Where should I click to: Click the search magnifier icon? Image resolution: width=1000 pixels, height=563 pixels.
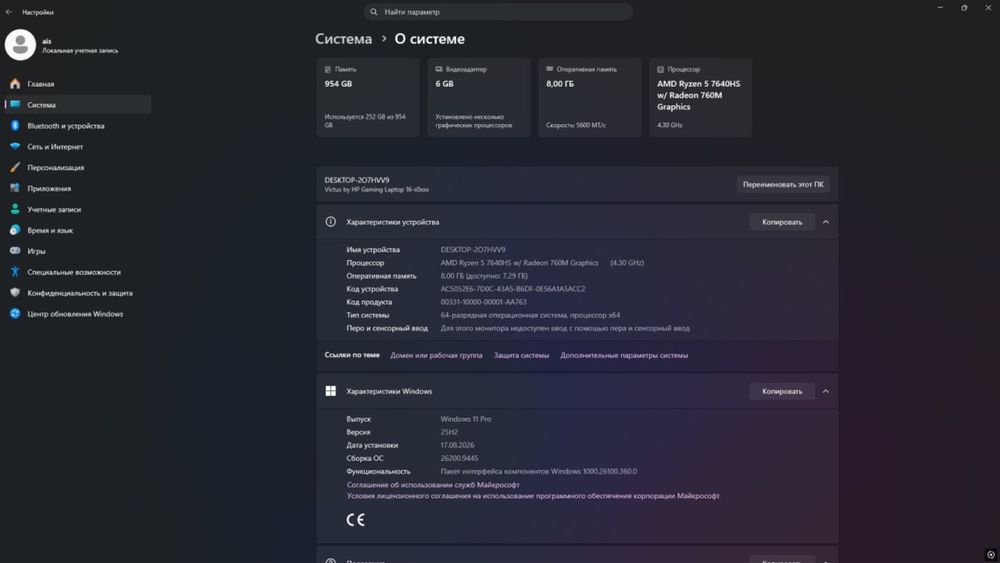[374, 11]
